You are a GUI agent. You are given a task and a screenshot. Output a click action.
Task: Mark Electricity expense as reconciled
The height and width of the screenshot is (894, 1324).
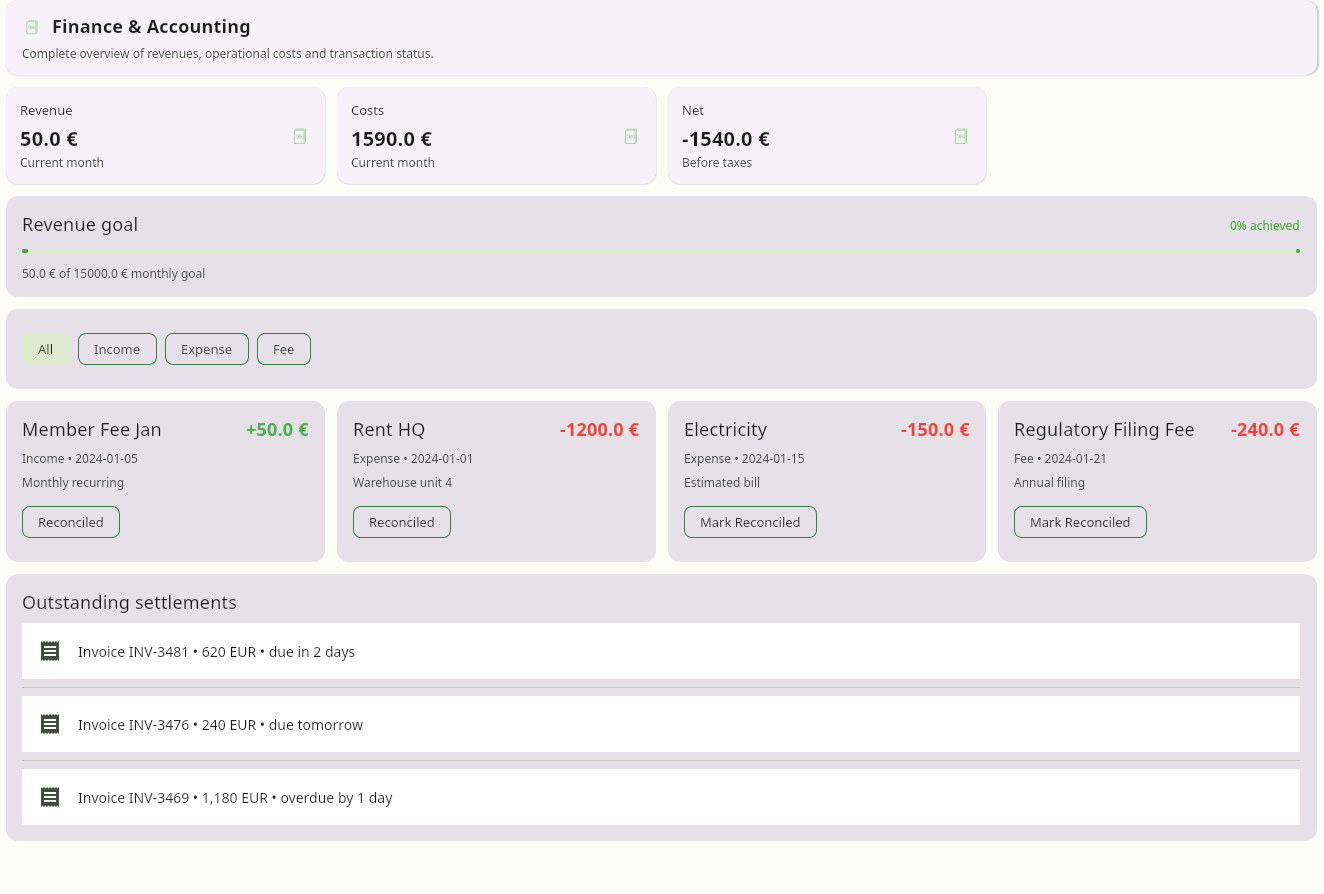[x=750, y=522]
